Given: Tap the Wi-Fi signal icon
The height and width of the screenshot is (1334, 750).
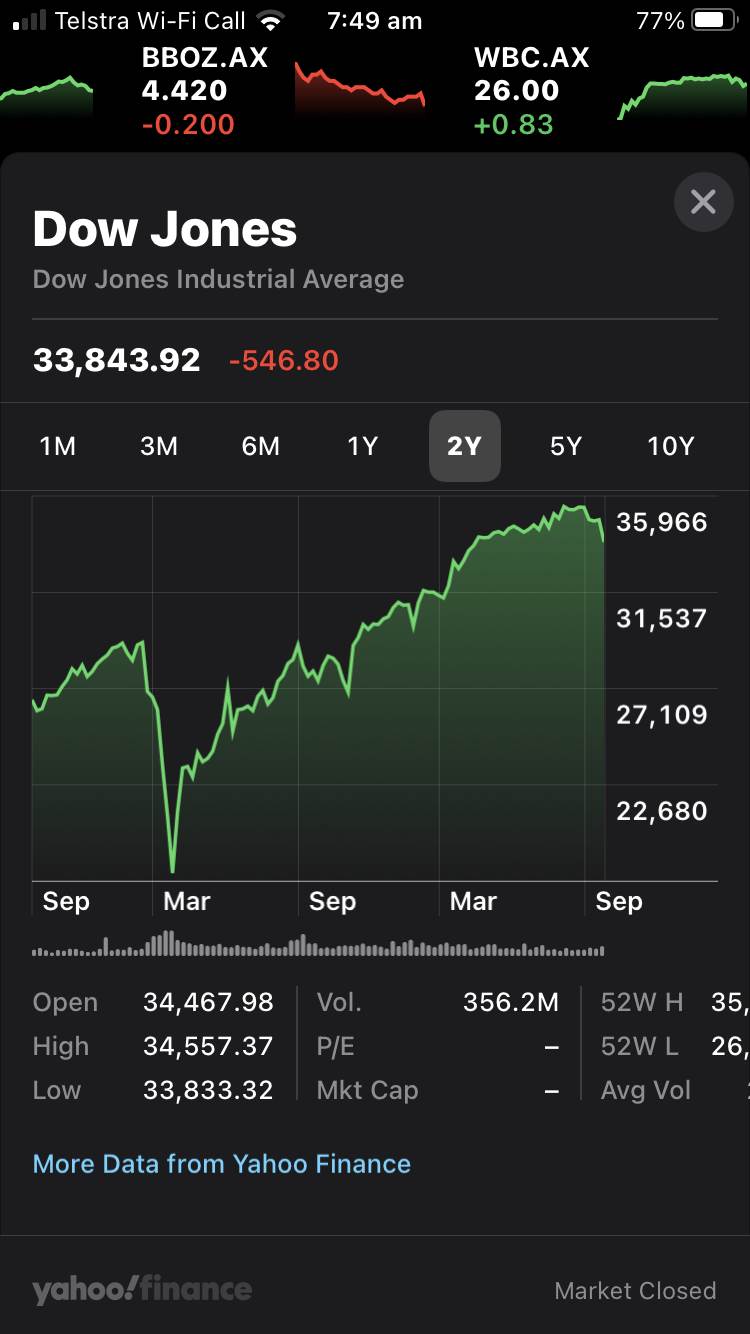Looking at the screenshot, I should point(270,20).
